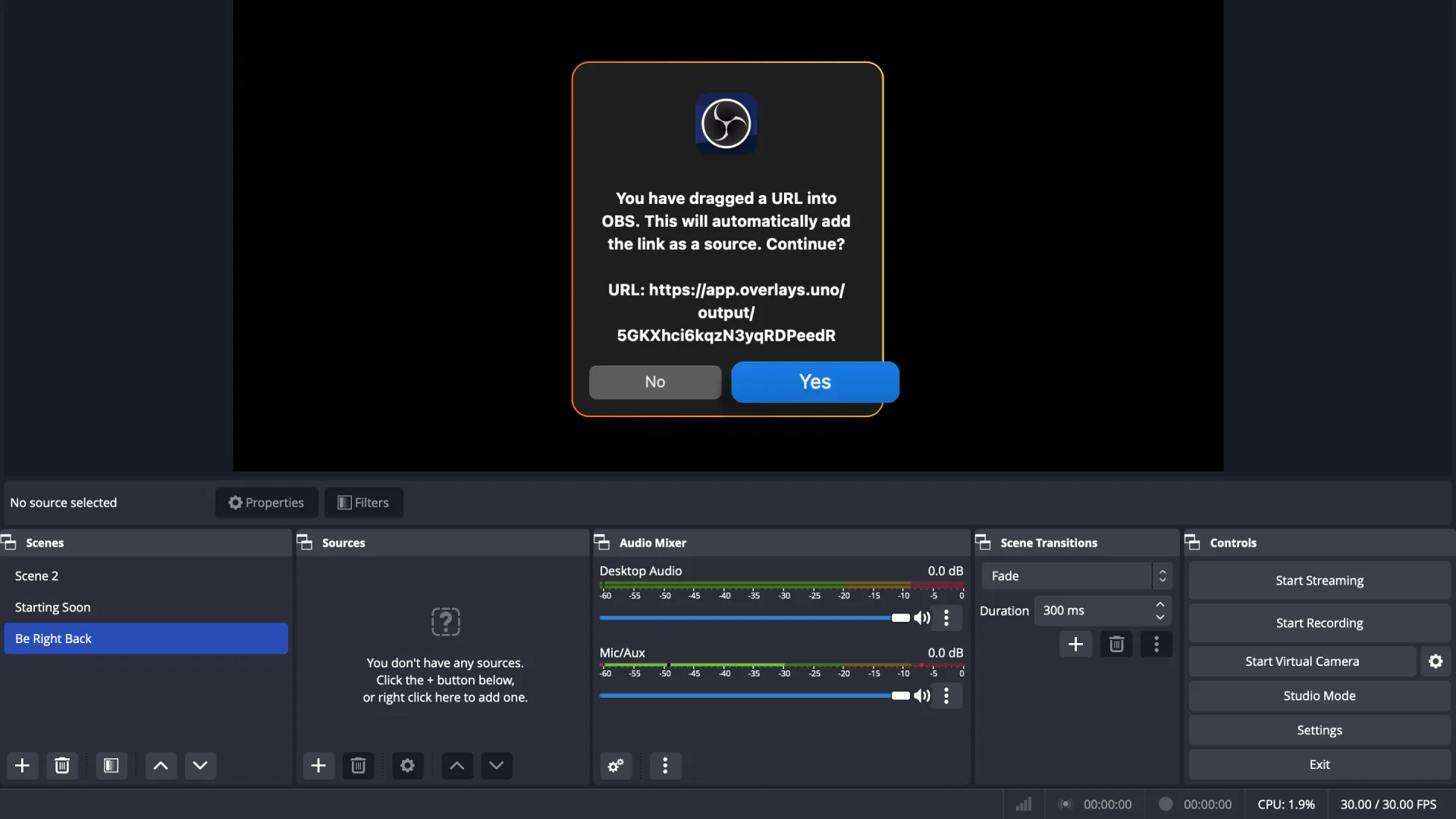Pop out the Scene Transitions dock icon
Viewport: 1456px width, 819px height.
[983, 542]
